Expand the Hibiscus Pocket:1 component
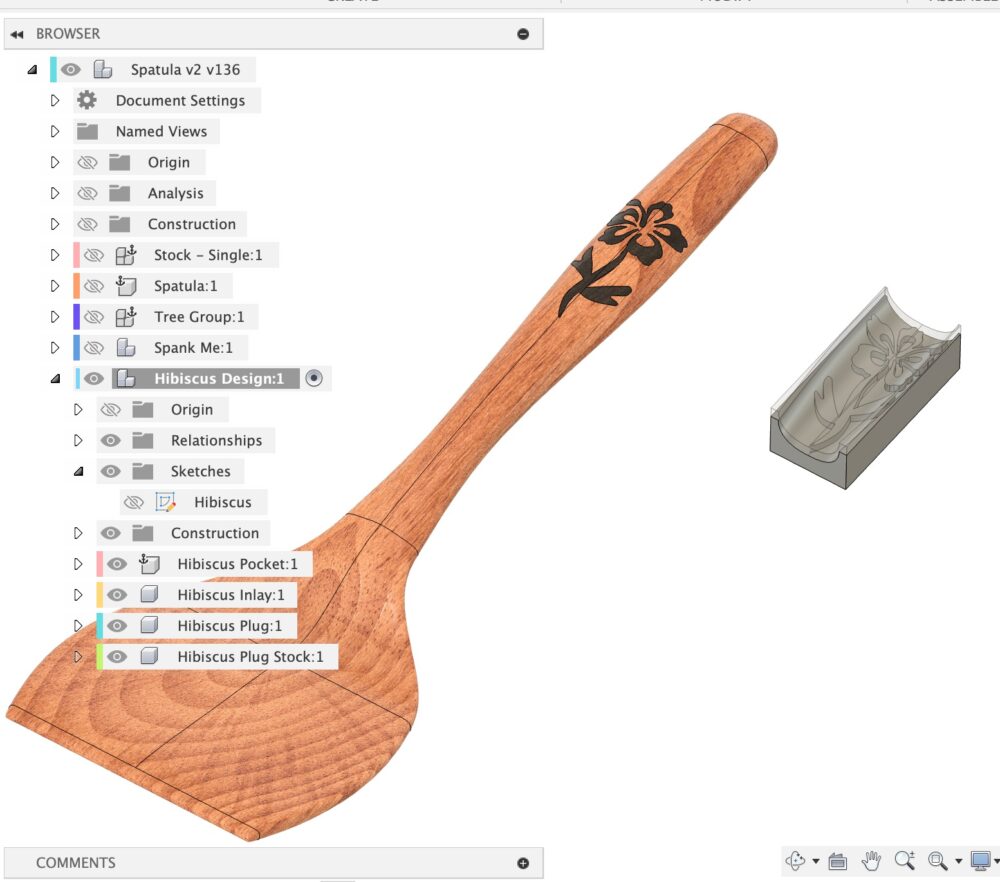Viewport: 1000px width, 882px height. 78,564
